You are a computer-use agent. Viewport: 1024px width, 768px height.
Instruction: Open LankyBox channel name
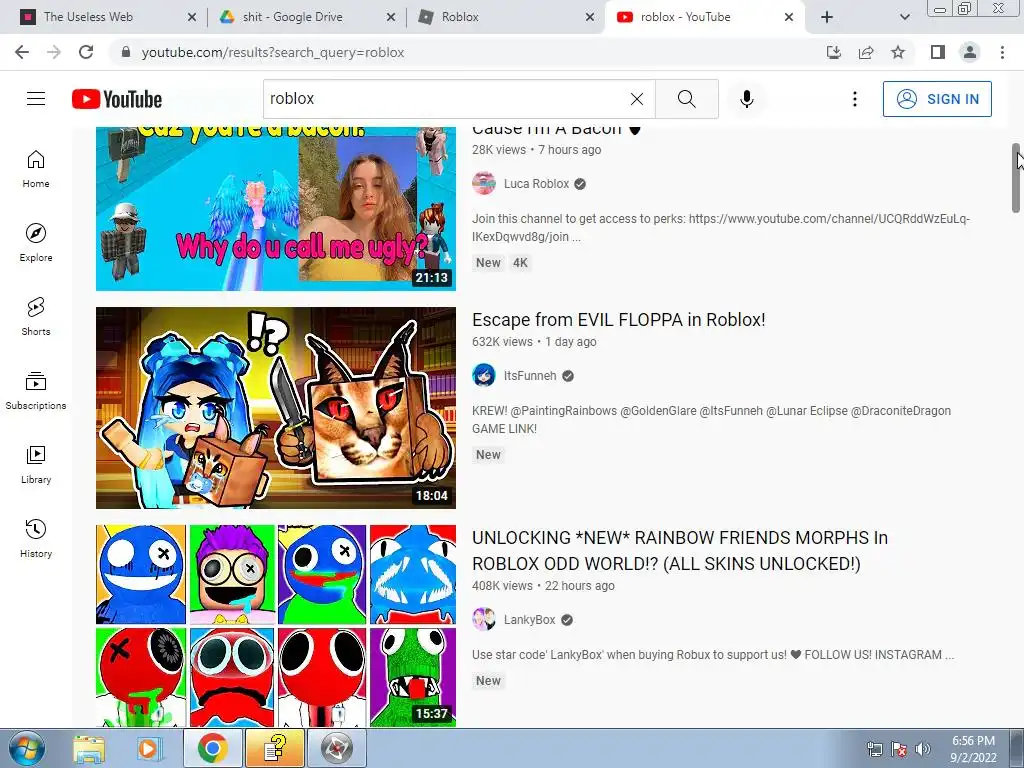click(529, 620)
